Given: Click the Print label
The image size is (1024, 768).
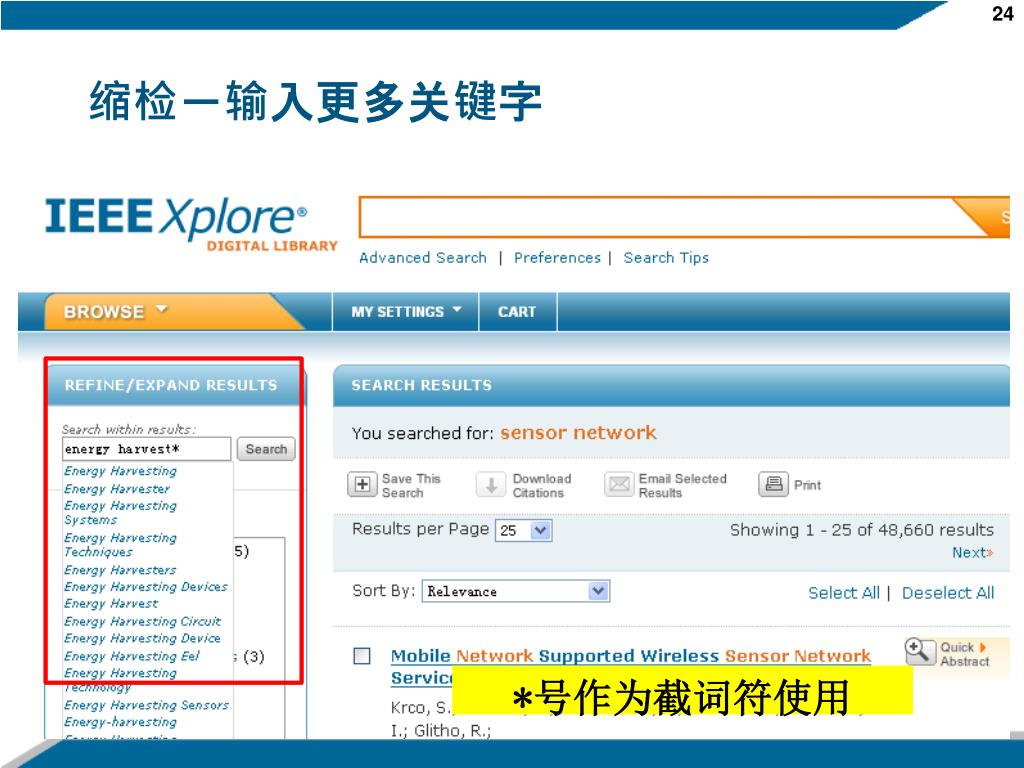Looking at the screenshot, I should [807, 485].
